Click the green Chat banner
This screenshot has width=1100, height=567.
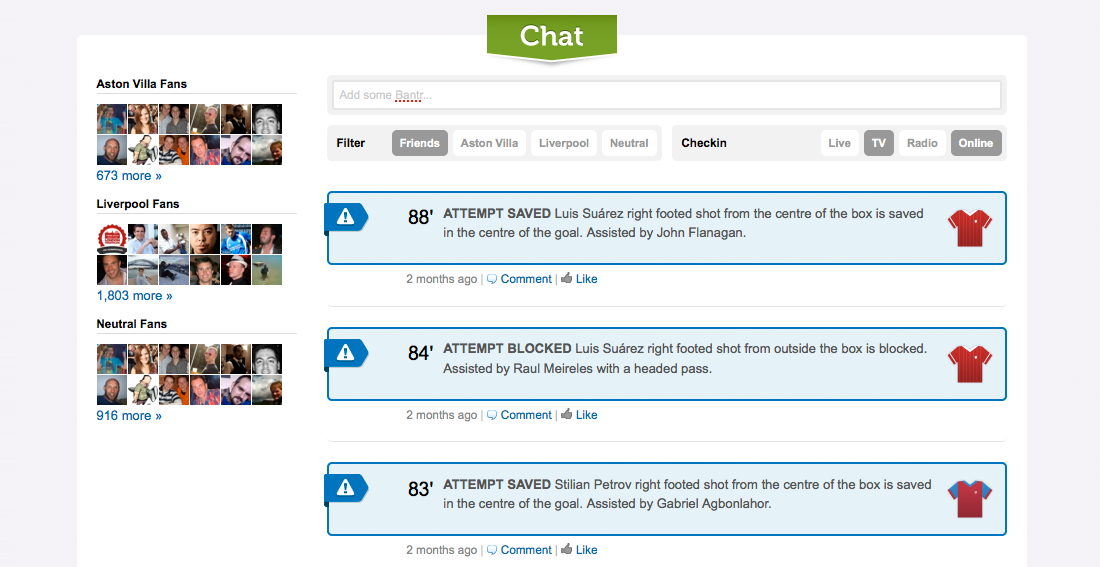tap(552, 37)
